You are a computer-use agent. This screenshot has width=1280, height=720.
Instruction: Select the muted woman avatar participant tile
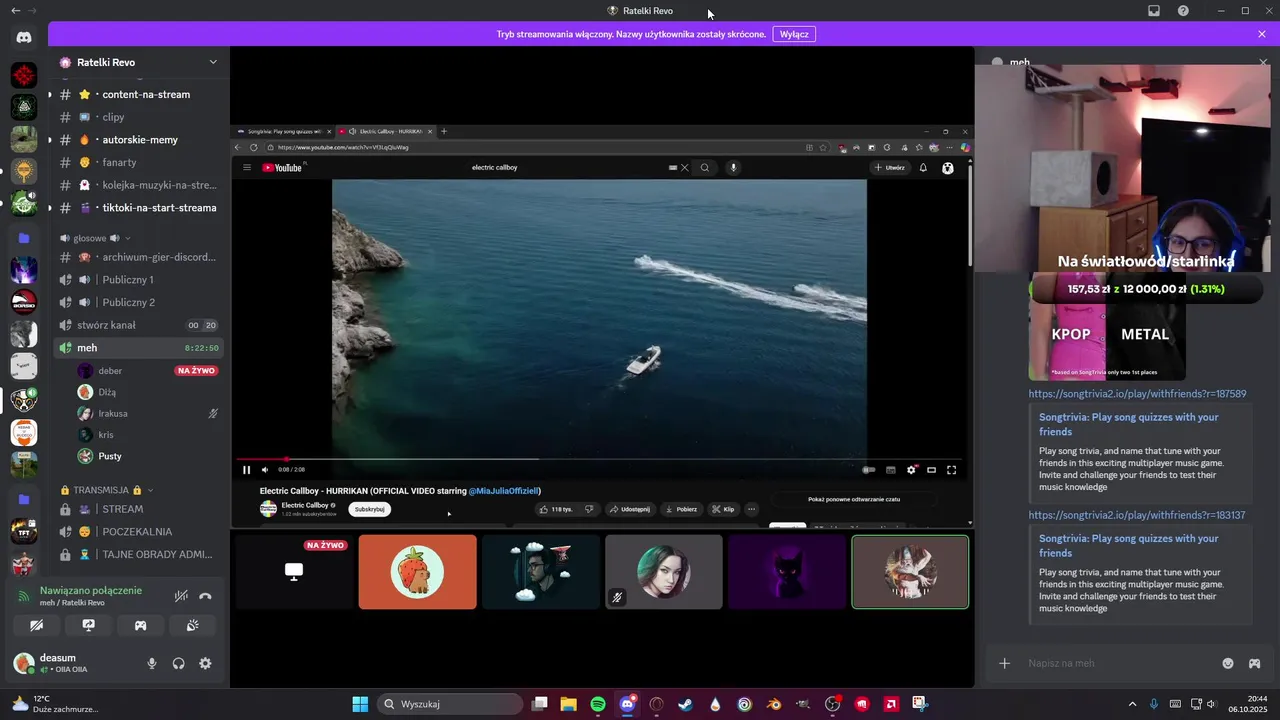tap(664, 572)
